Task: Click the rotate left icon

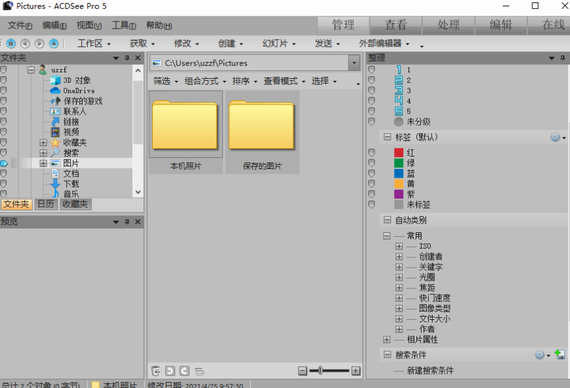Action: point(170,371)
